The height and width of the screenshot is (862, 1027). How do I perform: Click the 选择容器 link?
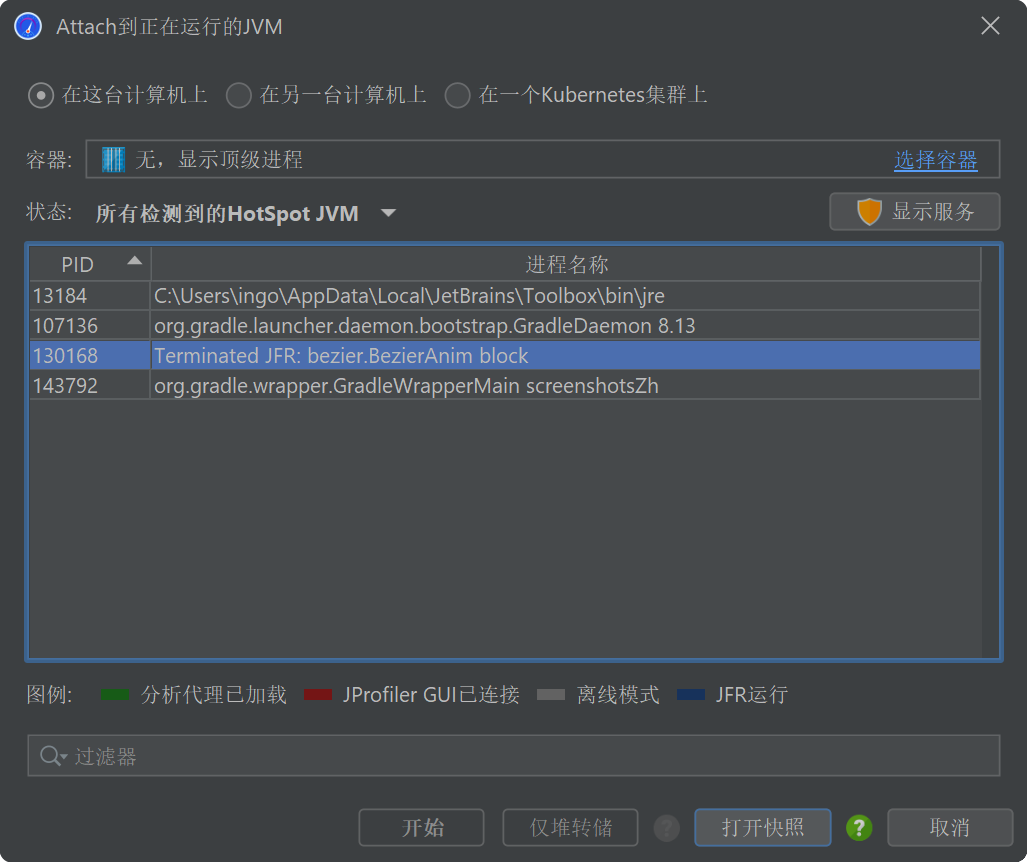935,160
